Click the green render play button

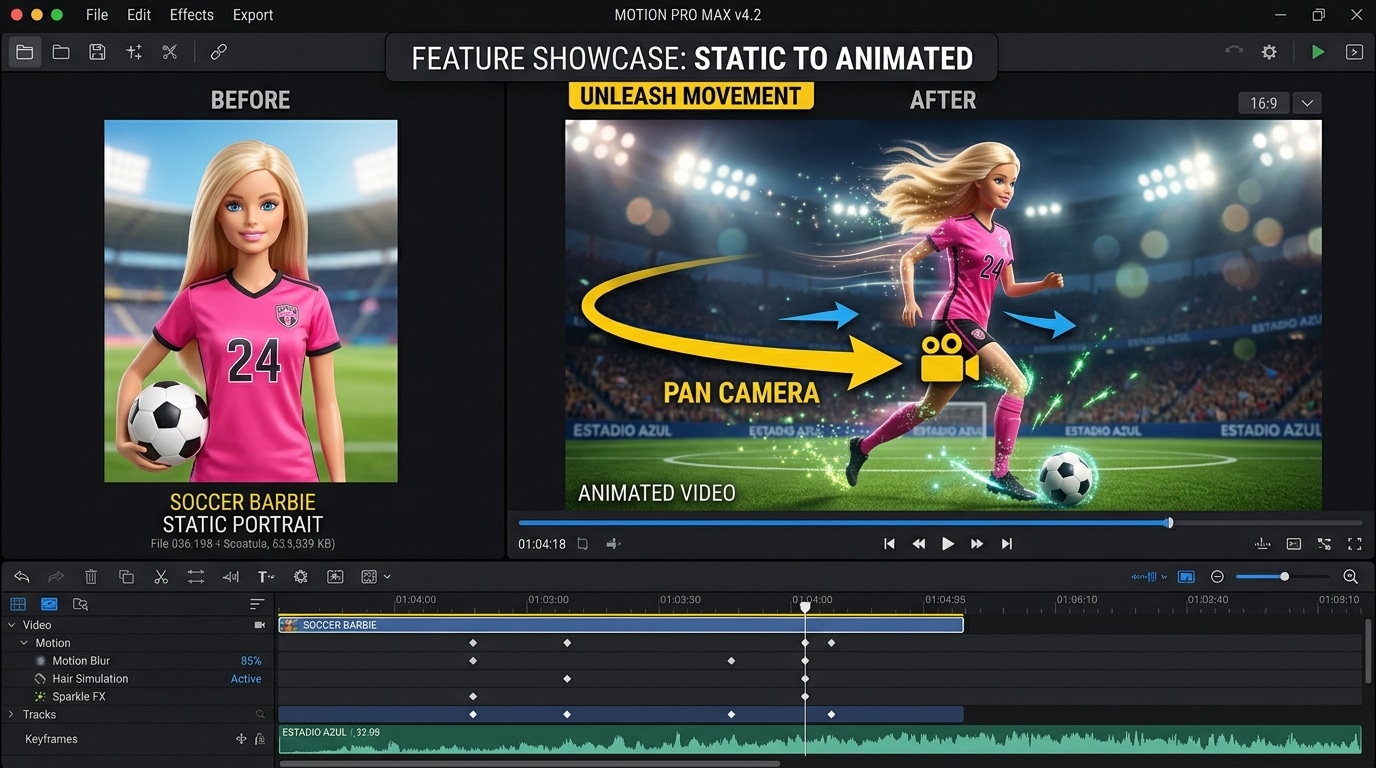1318,52
